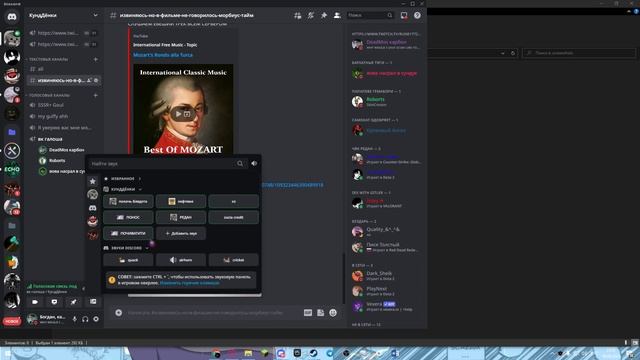The height and width of the screenshot is (360, 640).
Task: Toggle microphone mute in user panel
Action: (75, 319)
